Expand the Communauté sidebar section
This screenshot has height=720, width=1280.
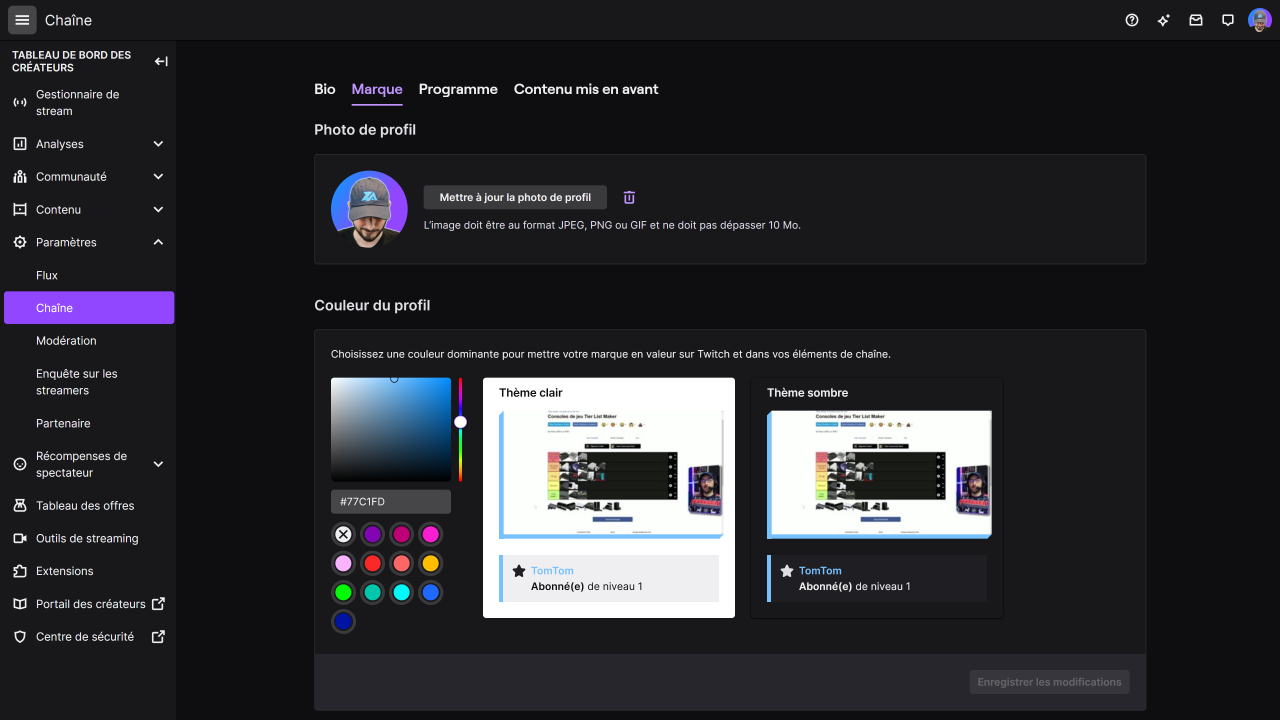[158, 177]
